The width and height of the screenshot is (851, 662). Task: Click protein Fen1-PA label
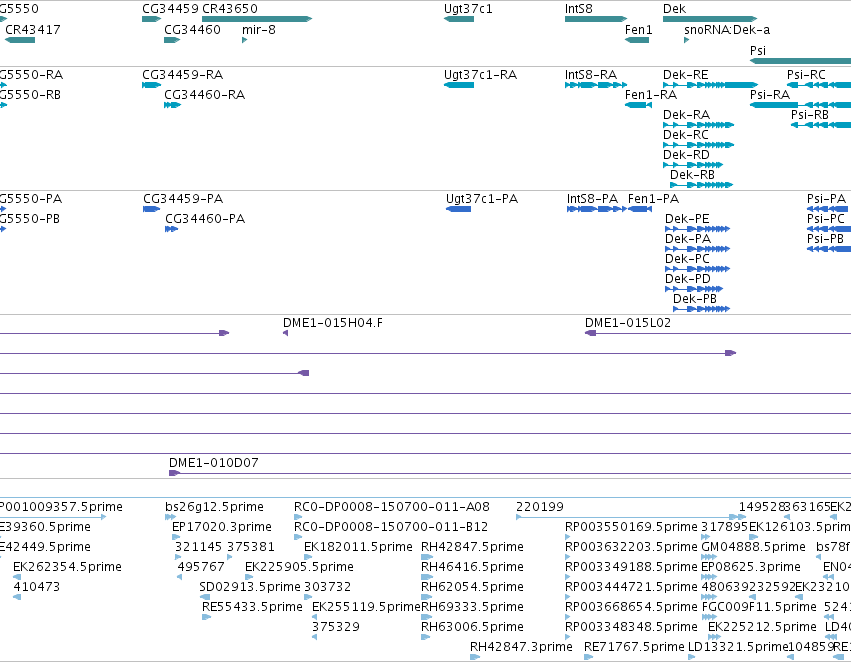[653, 199]
